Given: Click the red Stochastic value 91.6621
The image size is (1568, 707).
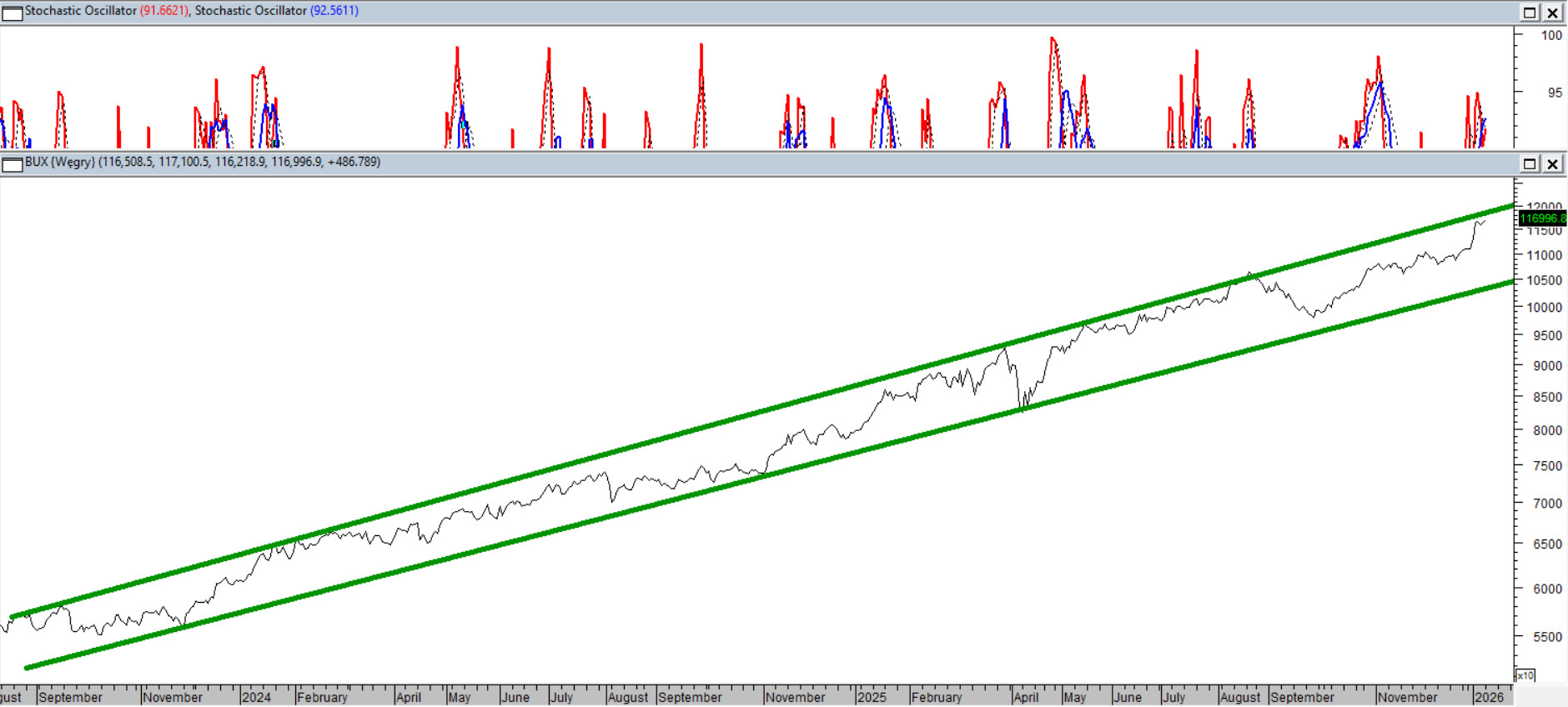Looking at the screenshot, I should [164, 11].
